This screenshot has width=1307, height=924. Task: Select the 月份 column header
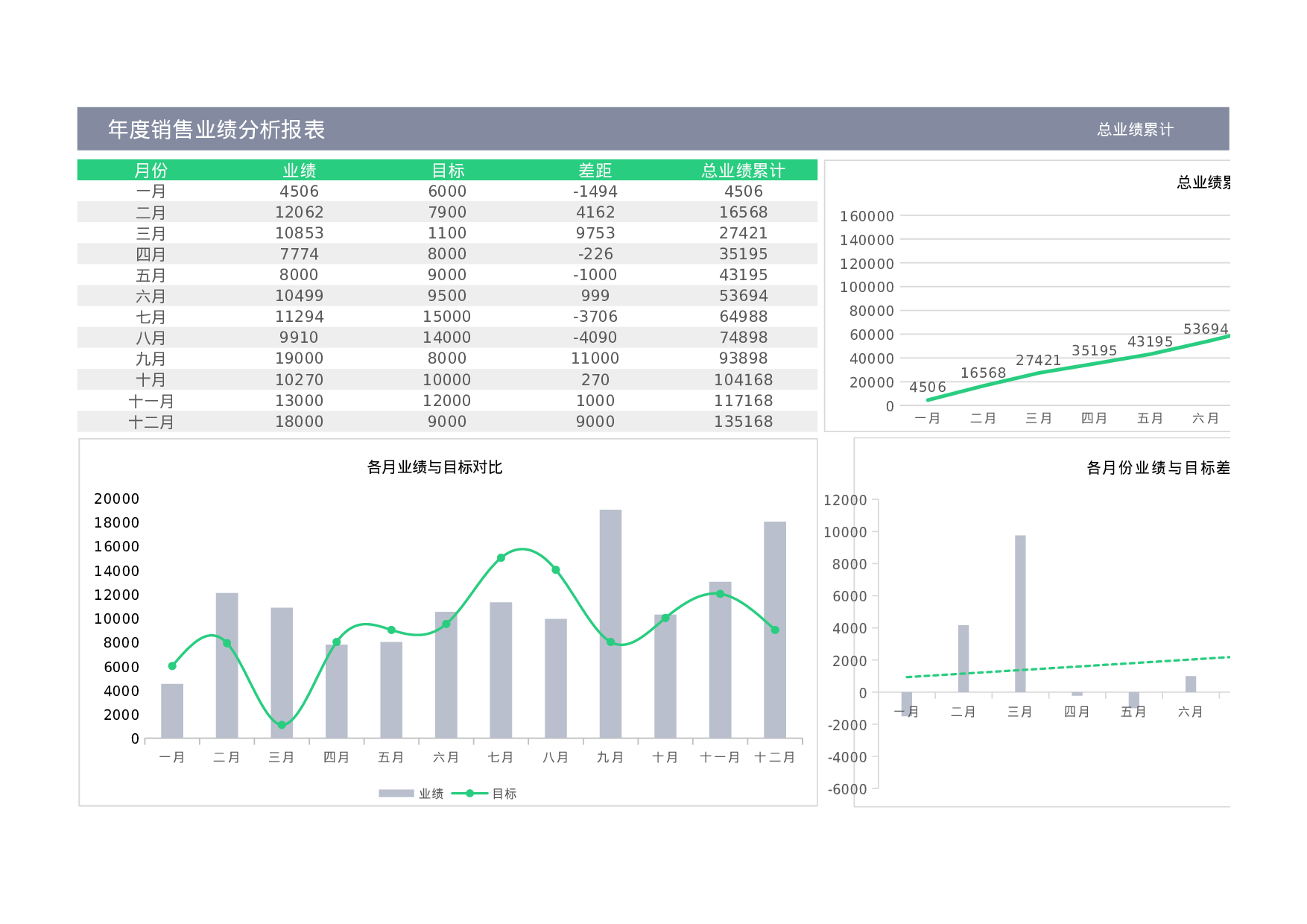[151, 170]
